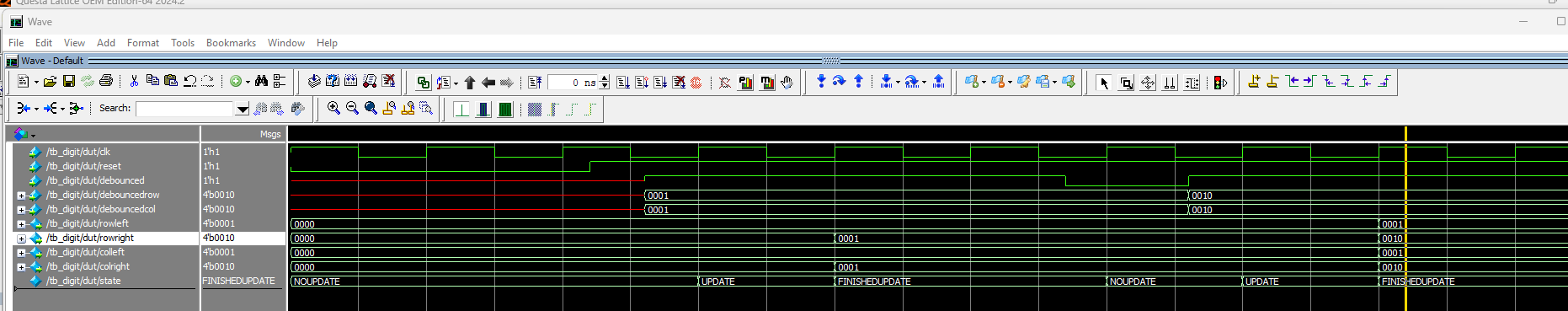Open the Help menu
This screenshot has width=1568, height=311.
point(327,43)
